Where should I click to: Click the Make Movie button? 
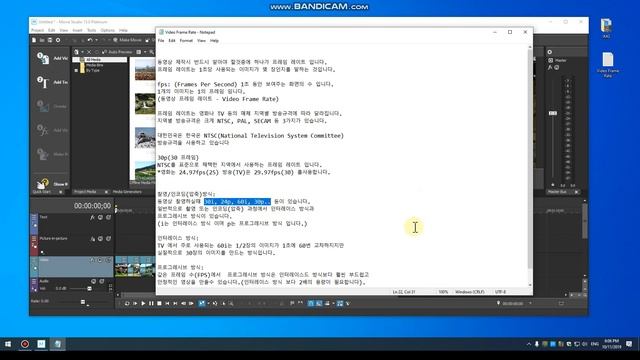pos(127,40)
